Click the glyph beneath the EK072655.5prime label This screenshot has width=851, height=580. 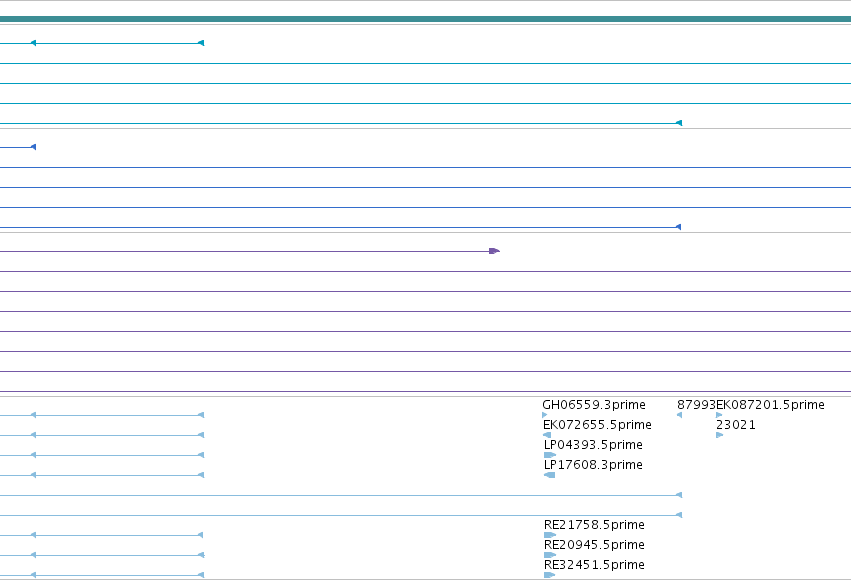coord(547,435)
